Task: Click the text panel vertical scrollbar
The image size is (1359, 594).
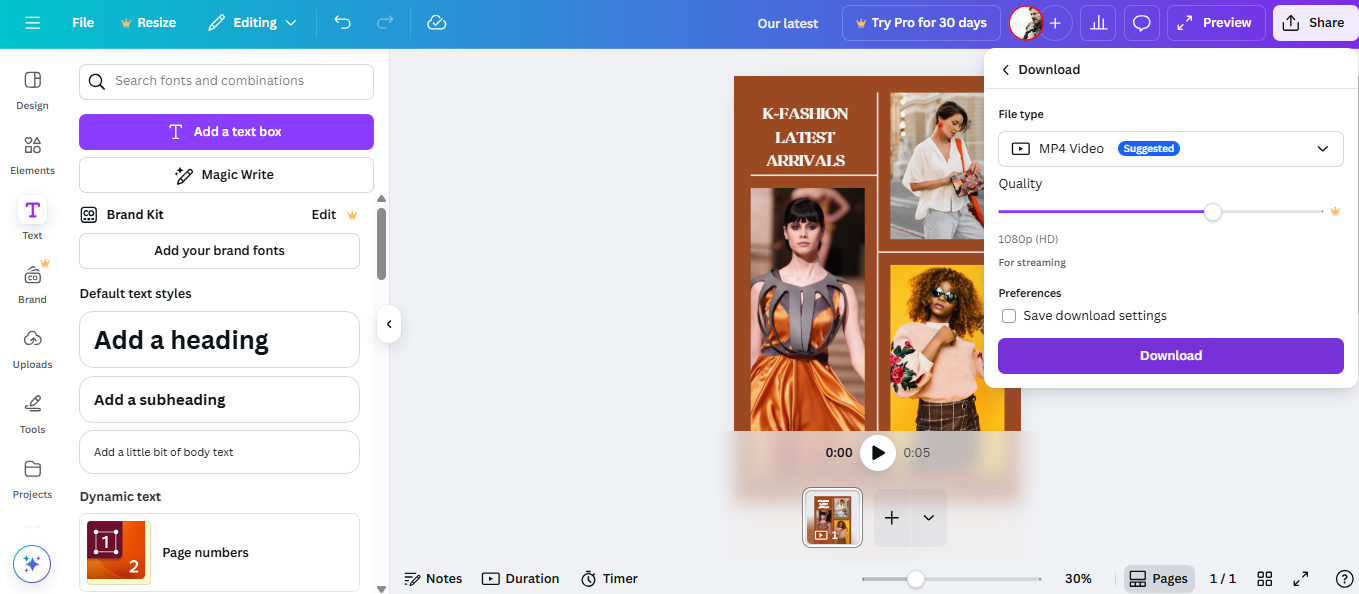Action: point(381,244)
